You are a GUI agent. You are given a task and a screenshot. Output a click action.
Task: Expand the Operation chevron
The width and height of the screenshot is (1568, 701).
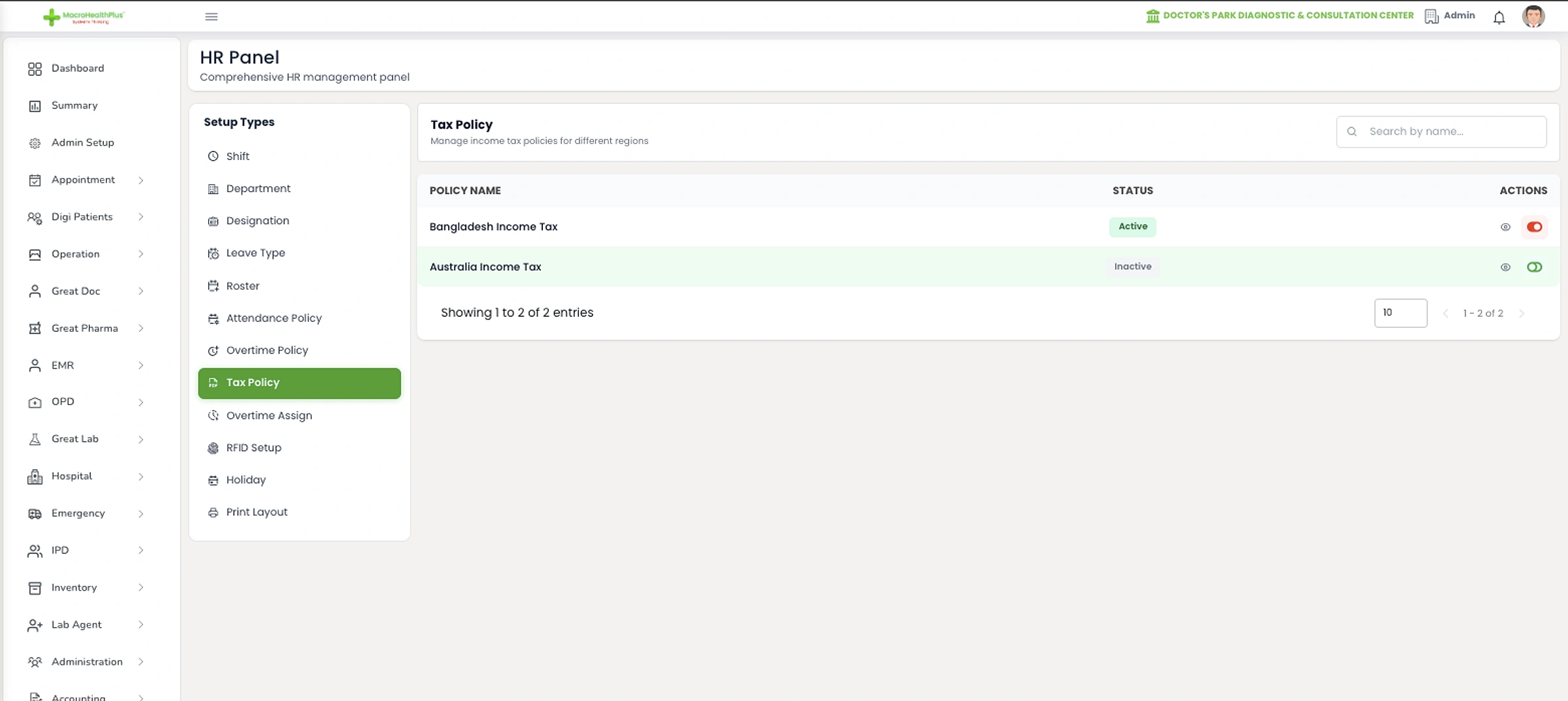coord(140,254)
